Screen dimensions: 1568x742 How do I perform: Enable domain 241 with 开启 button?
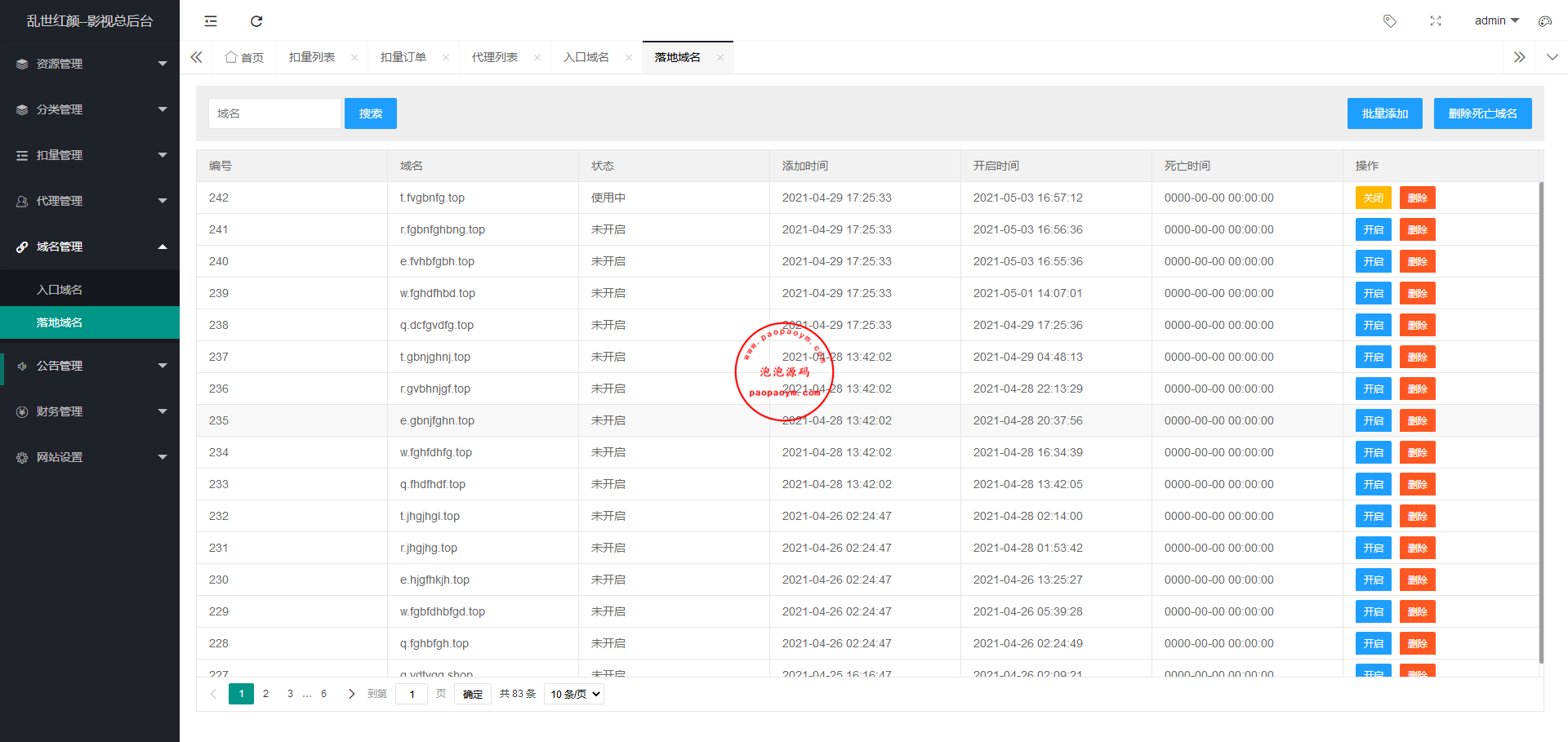[1373, 230]
